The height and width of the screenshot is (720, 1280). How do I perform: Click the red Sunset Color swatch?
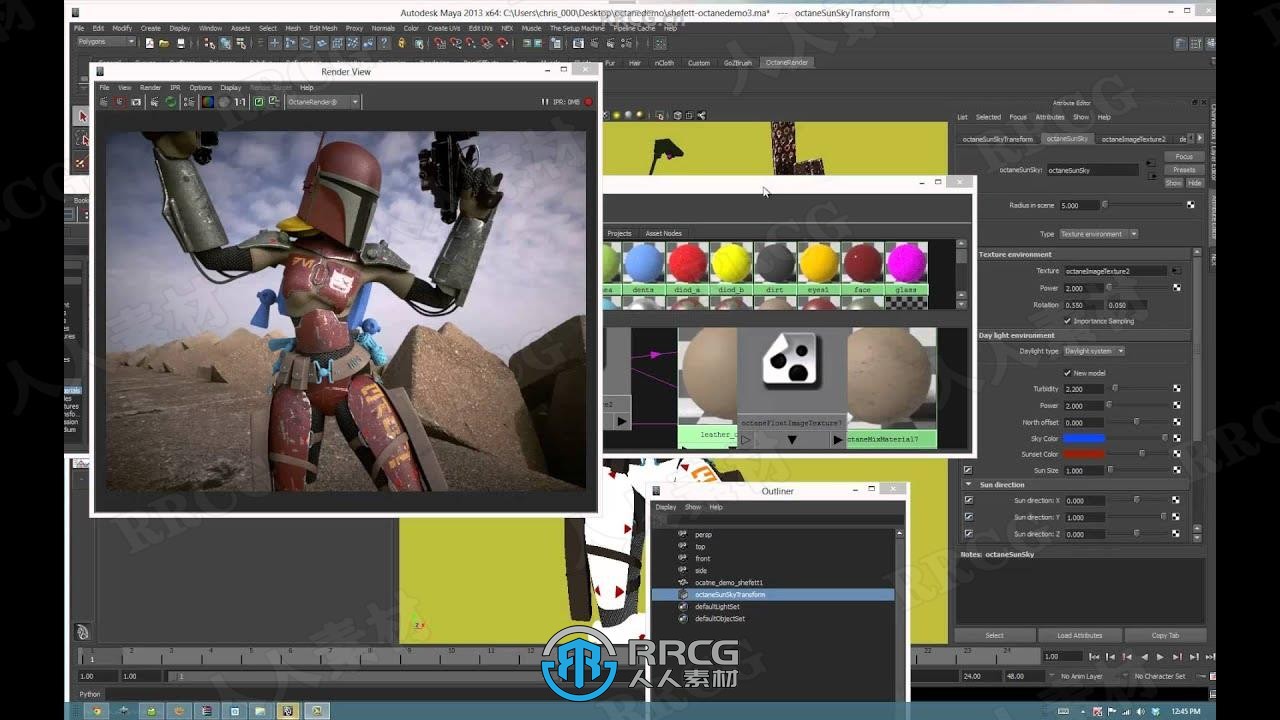(x=1084, y=454)
